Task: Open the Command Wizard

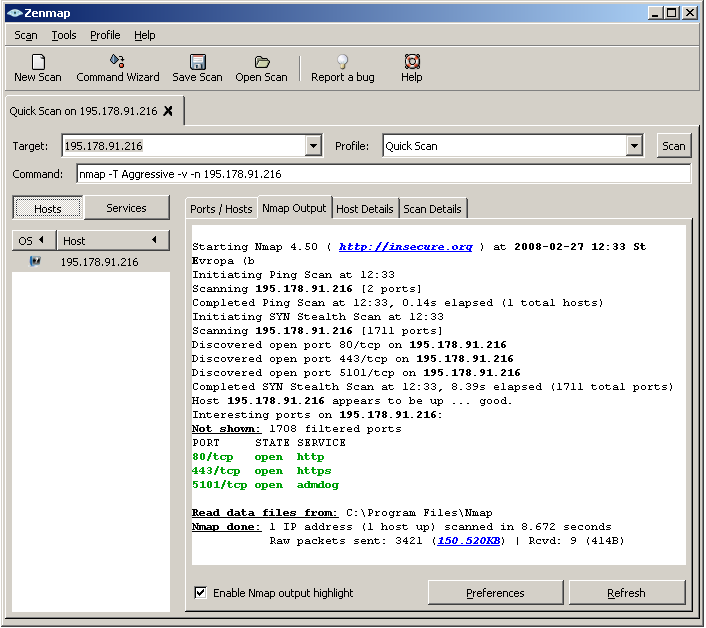Action: (118, 69)
